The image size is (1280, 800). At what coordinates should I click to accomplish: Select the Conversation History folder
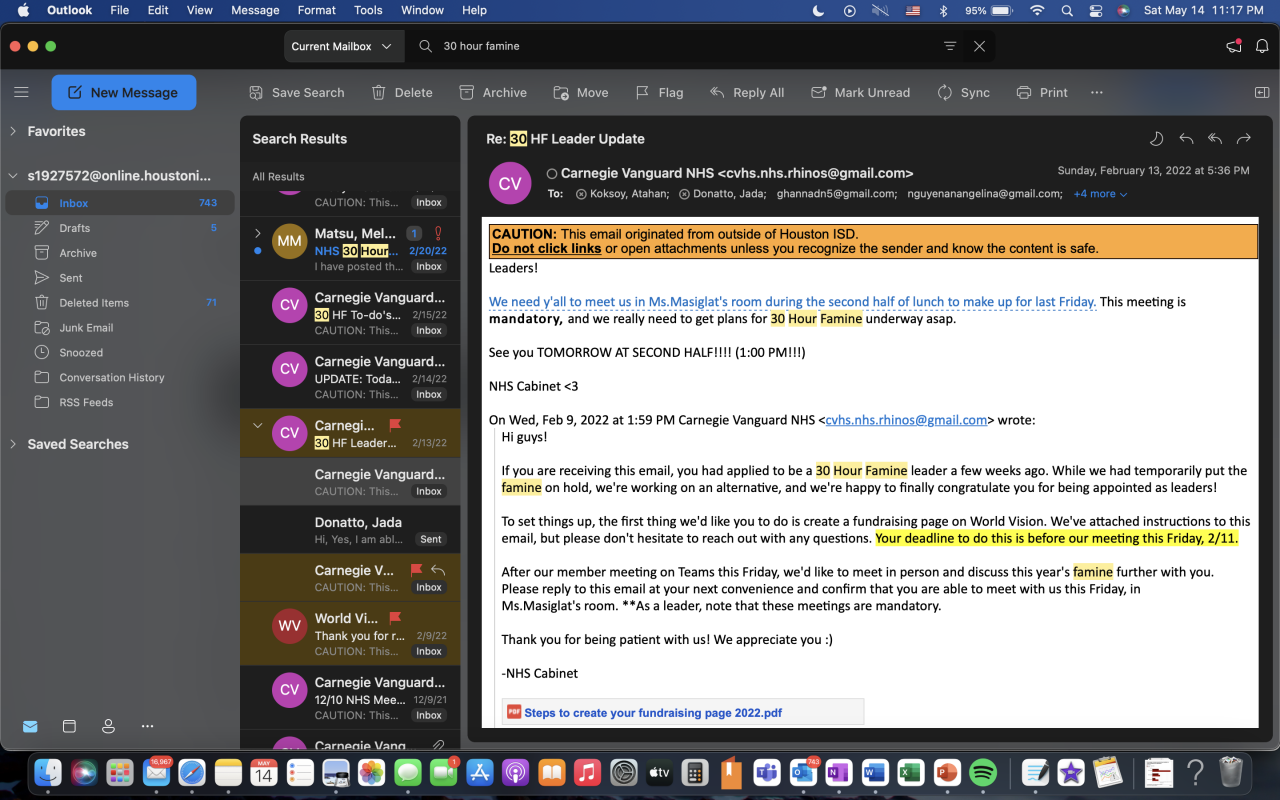[x=120, y=378]
